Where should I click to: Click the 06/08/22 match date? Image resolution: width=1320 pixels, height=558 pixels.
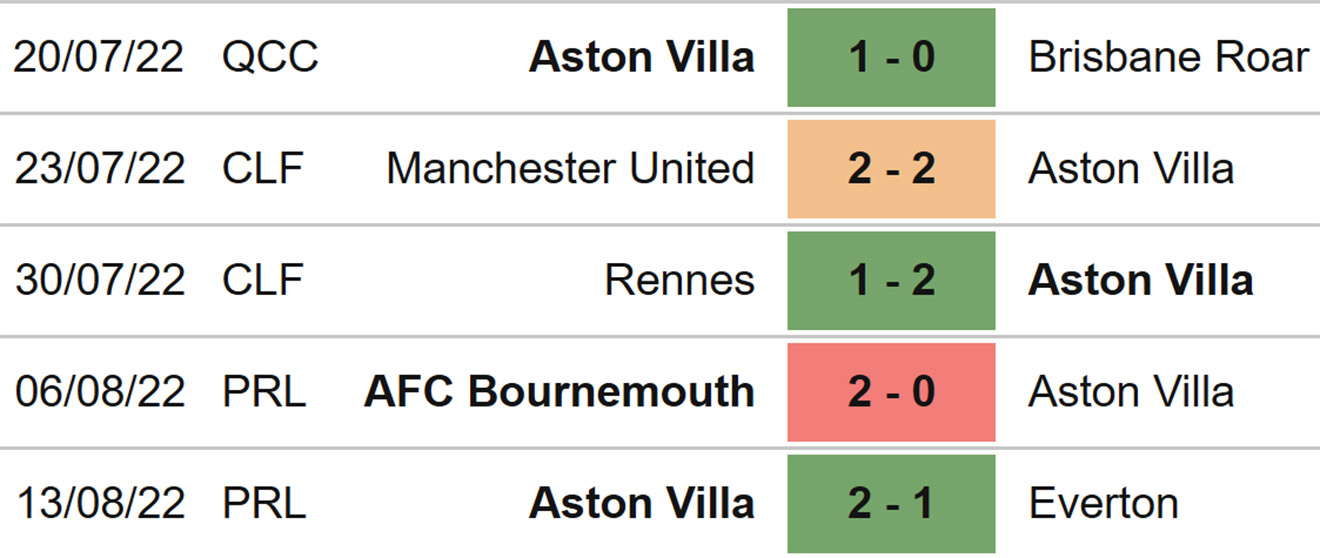(99, 392)
